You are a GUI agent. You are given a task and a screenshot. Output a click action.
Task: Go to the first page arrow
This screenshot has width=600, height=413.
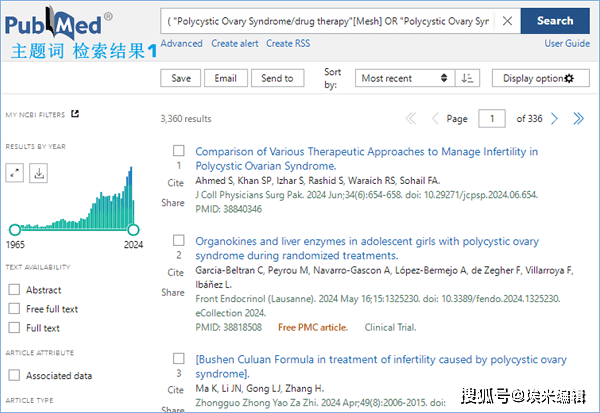point(411,119)
